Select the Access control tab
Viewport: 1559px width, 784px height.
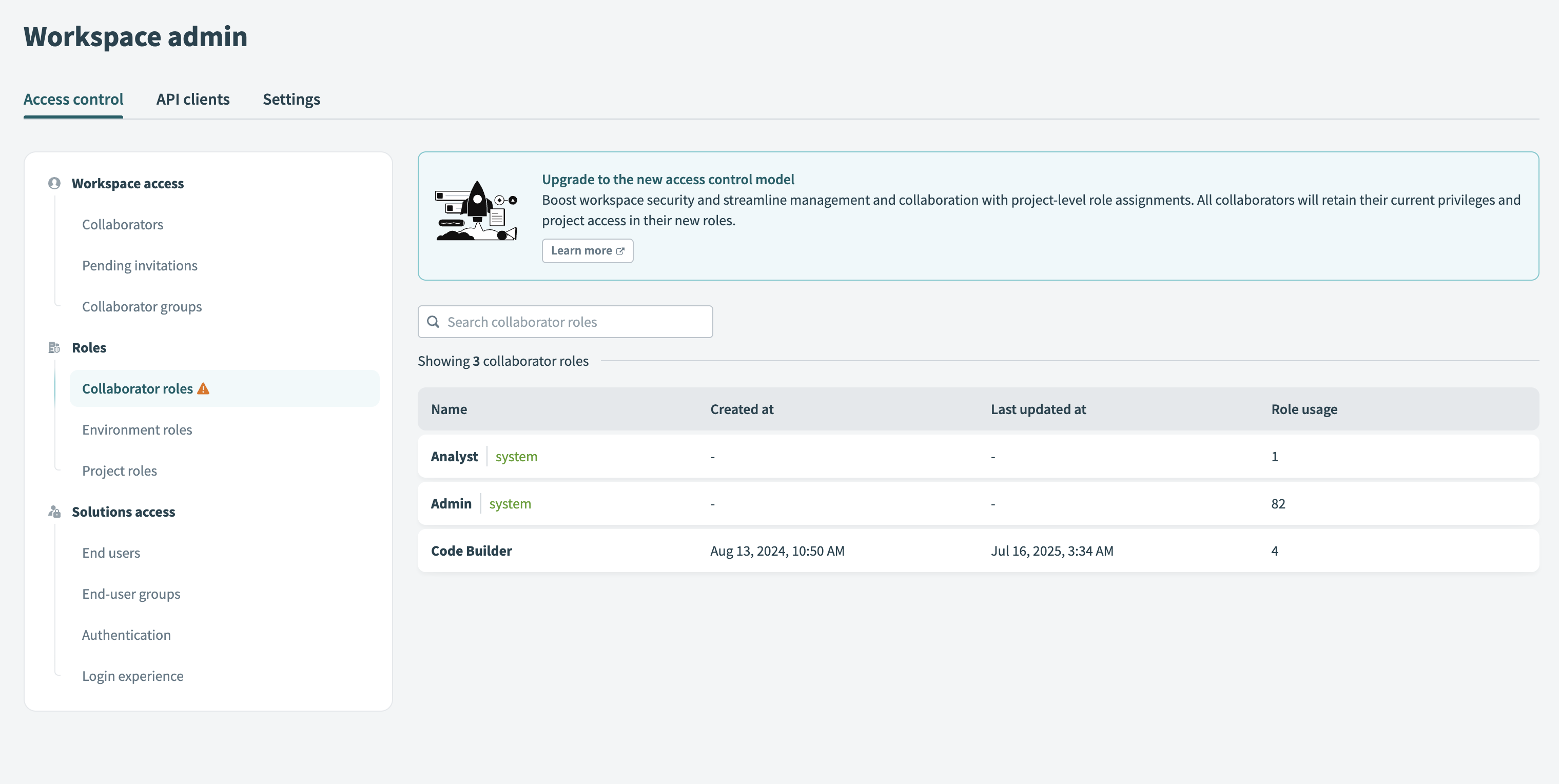(73, 99)
